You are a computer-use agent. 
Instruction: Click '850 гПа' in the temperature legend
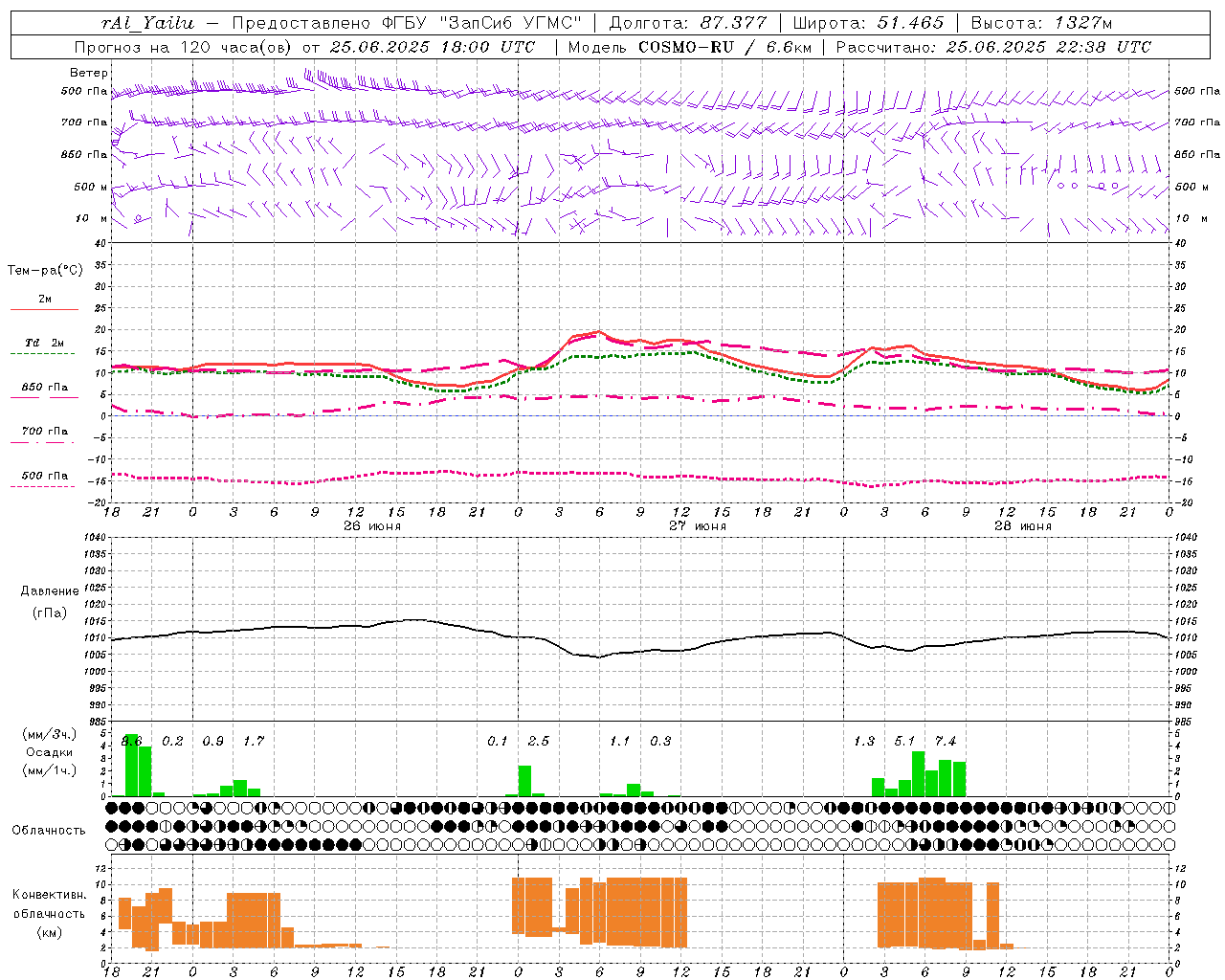(x=45, y=387)
